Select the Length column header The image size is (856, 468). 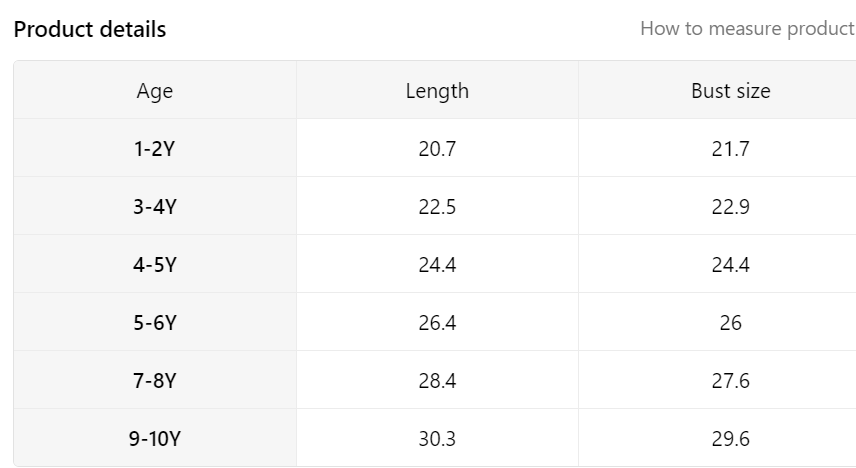[x=437, y=91]
